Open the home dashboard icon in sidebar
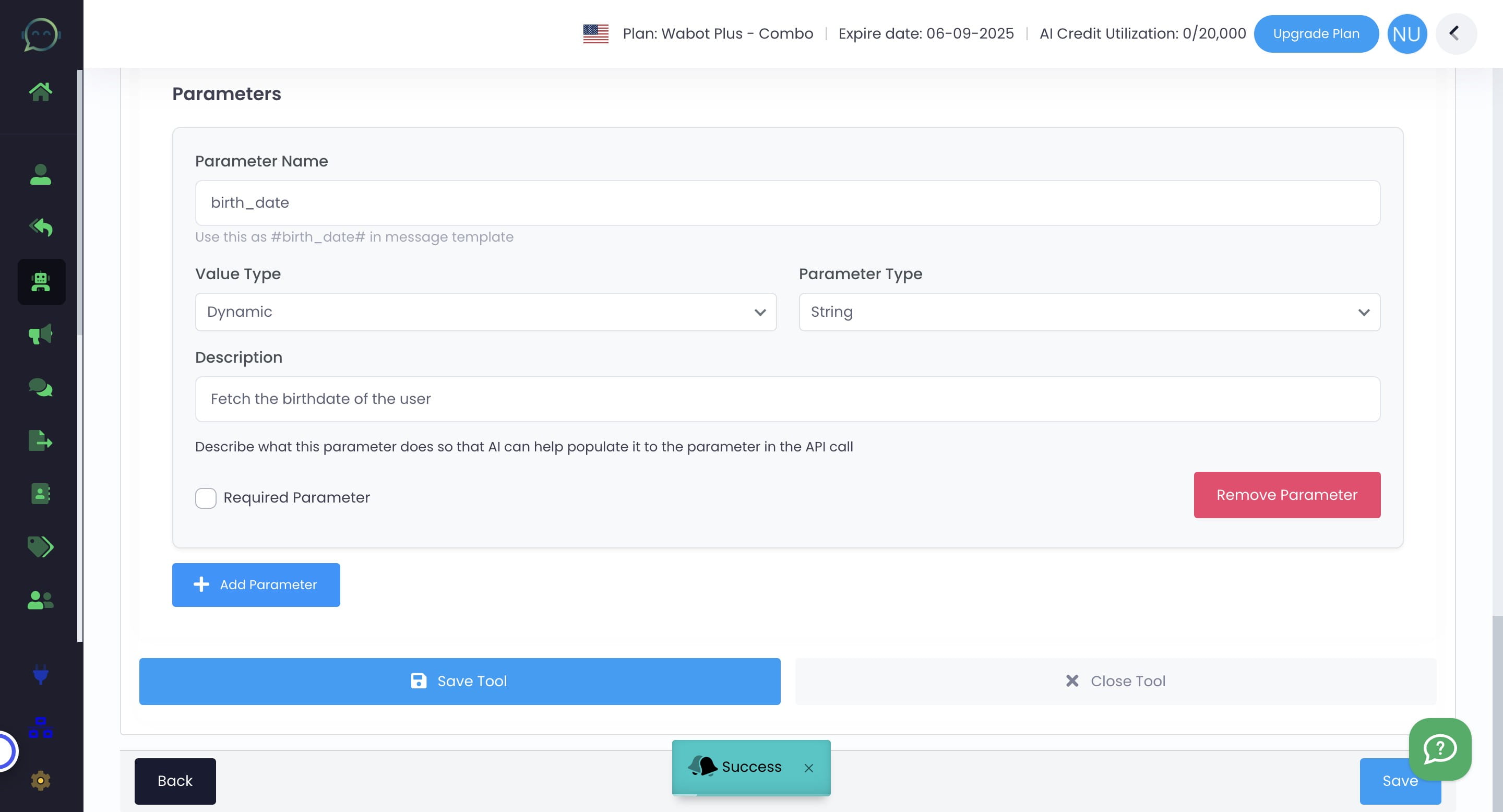Viewport: 1503px width, 812px height. (40, 91)
